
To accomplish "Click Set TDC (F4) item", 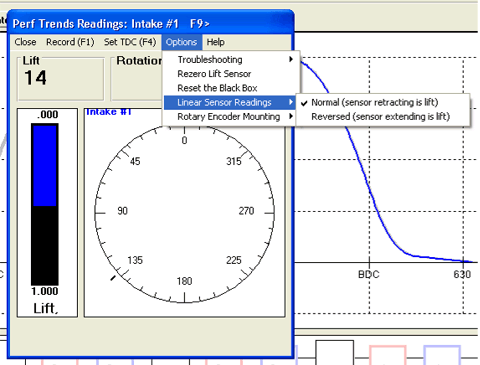I will click(130, 42).
